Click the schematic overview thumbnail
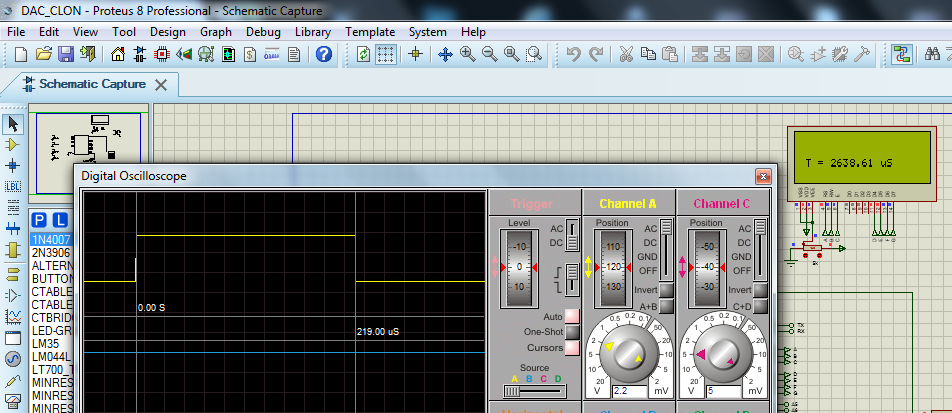Screen dimensions: 952x413 tap(89, 152)
